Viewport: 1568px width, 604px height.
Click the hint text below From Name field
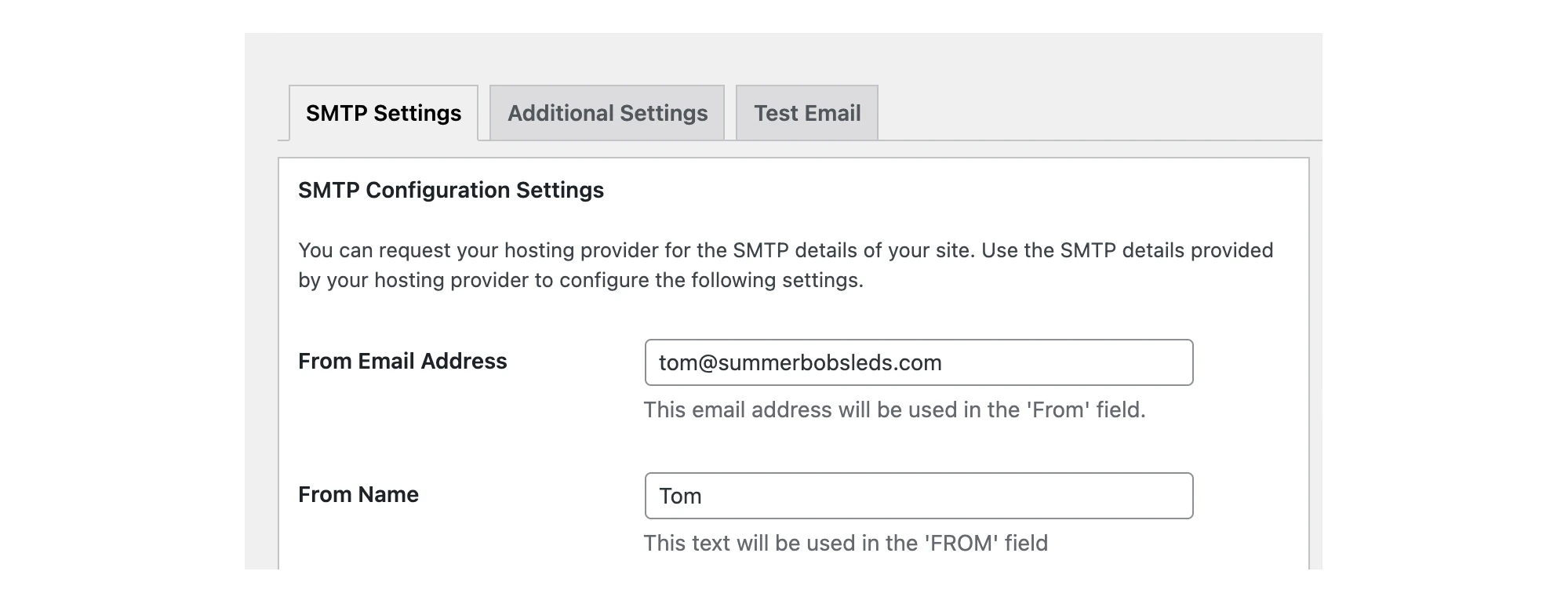(x=846, y=544)
